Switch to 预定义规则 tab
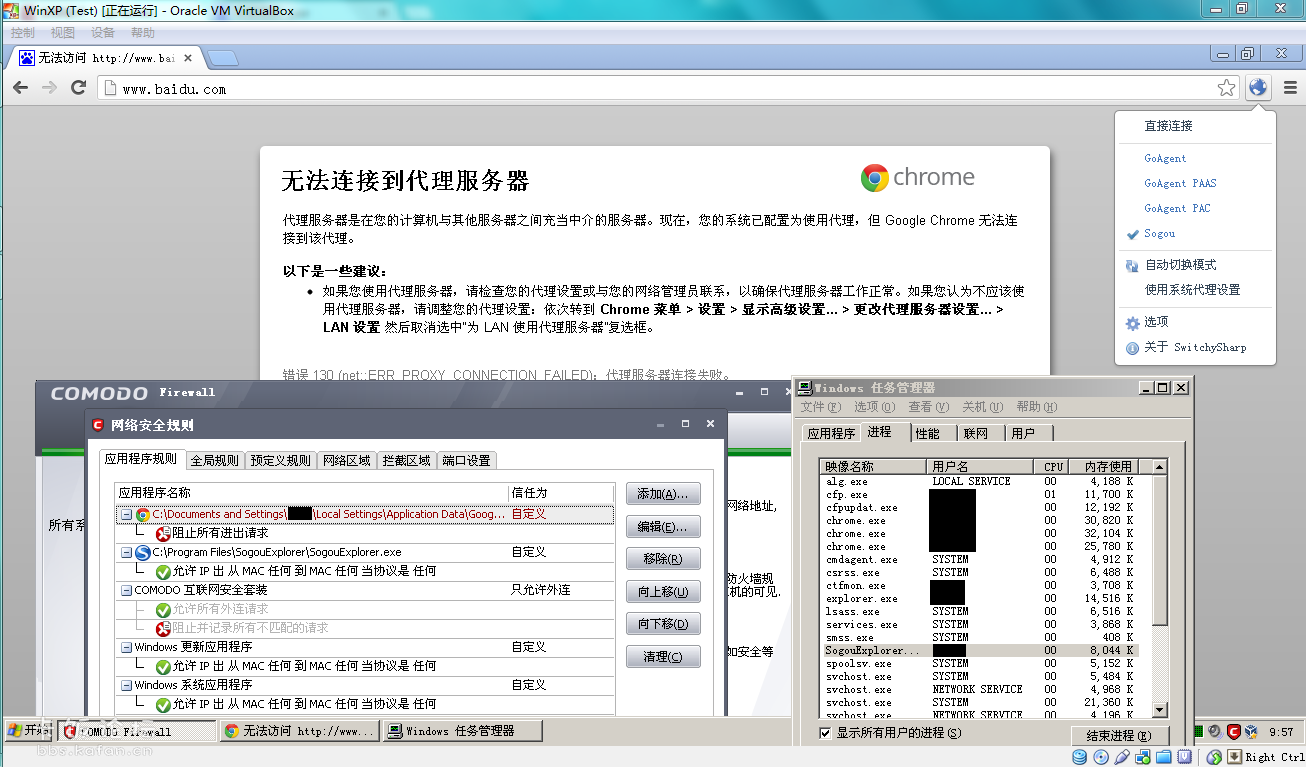This screenshot has height=767, width=1306. pos(280,460)
